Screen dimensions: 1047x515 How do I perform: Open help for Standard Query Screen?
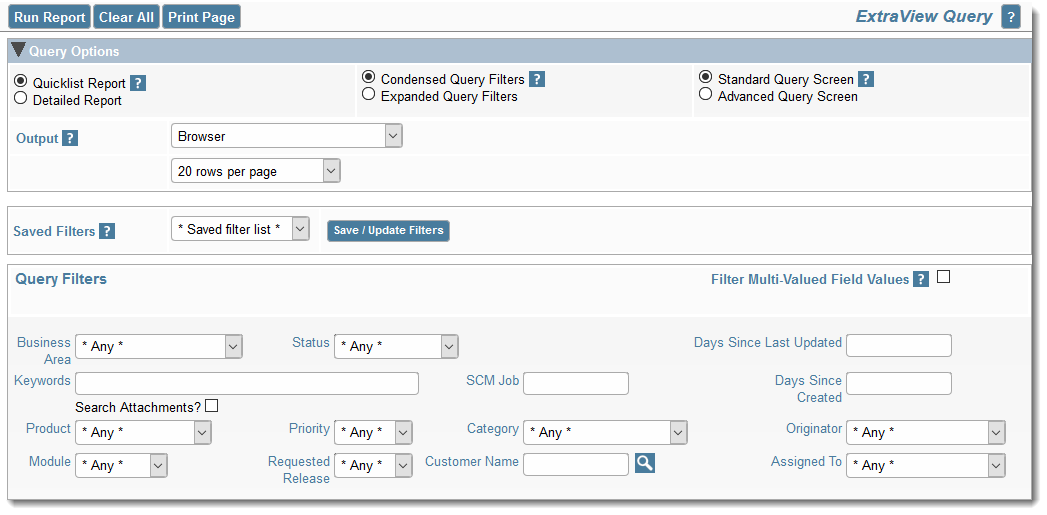(x=866, y=80)
